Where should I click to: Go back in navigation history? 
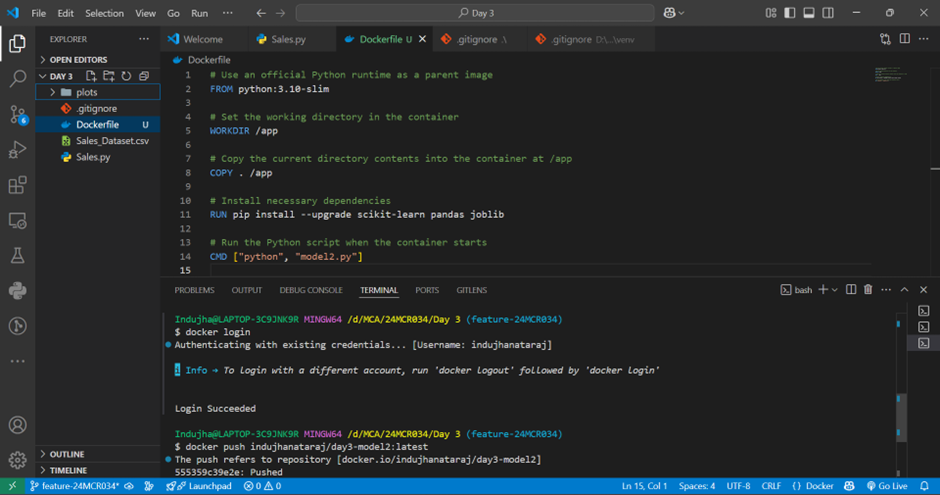(261, 13)
